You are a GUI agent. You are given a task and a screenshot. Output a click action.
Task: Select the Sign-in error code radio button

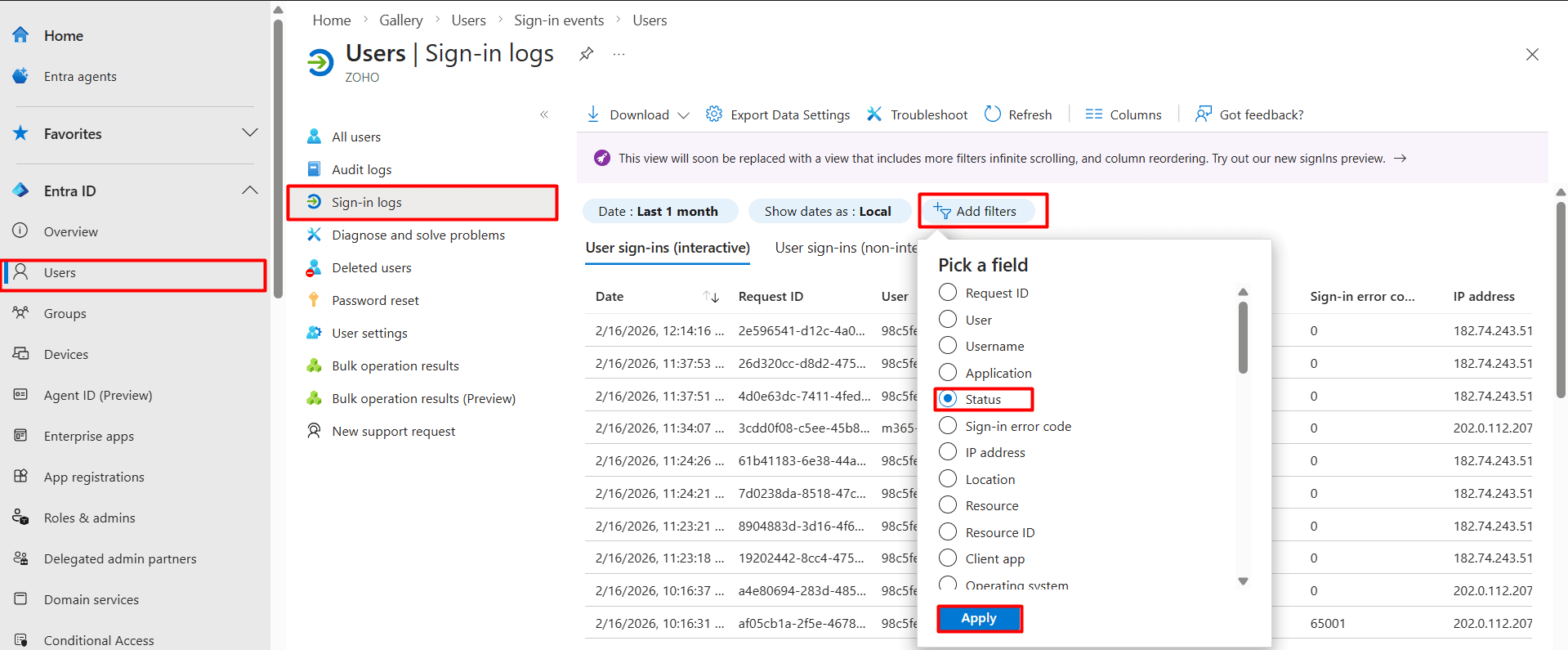coord(948,425)
